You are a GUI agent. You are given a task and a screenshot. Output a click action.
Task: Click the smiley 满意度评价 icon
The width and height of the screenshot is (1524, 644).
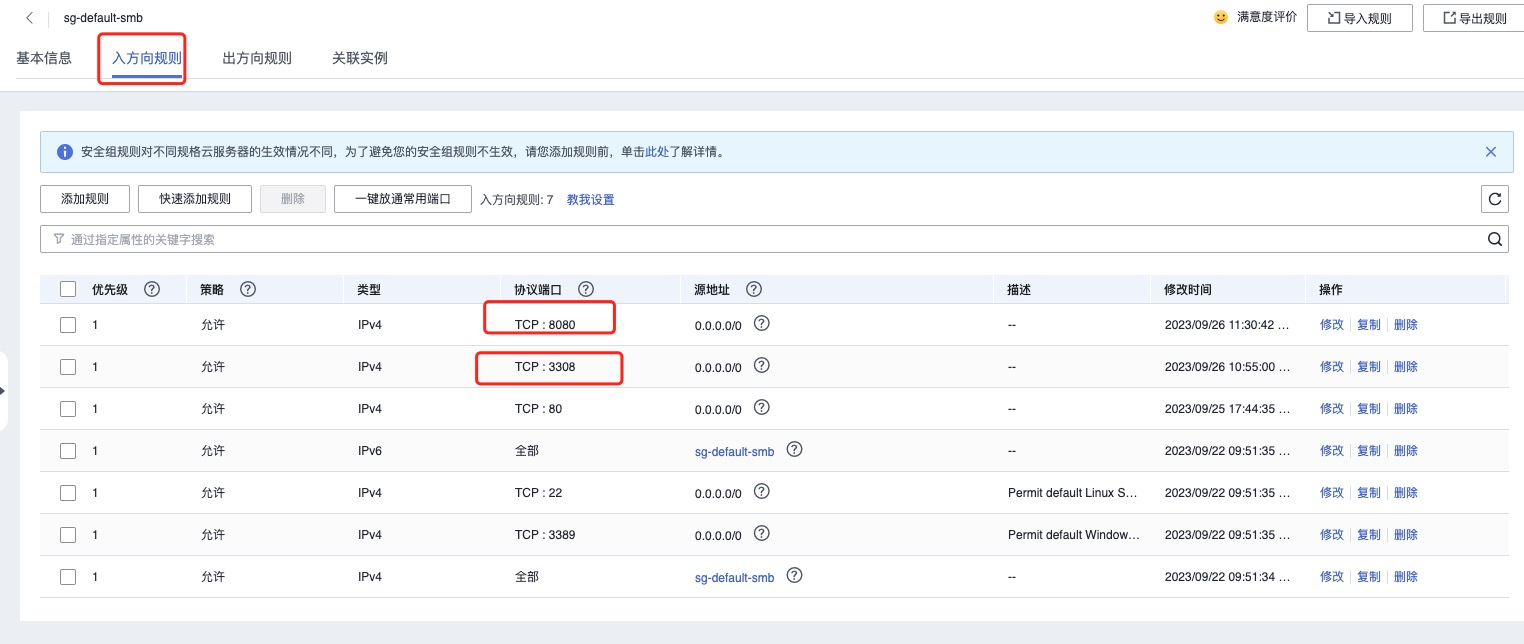(1220, 17)
